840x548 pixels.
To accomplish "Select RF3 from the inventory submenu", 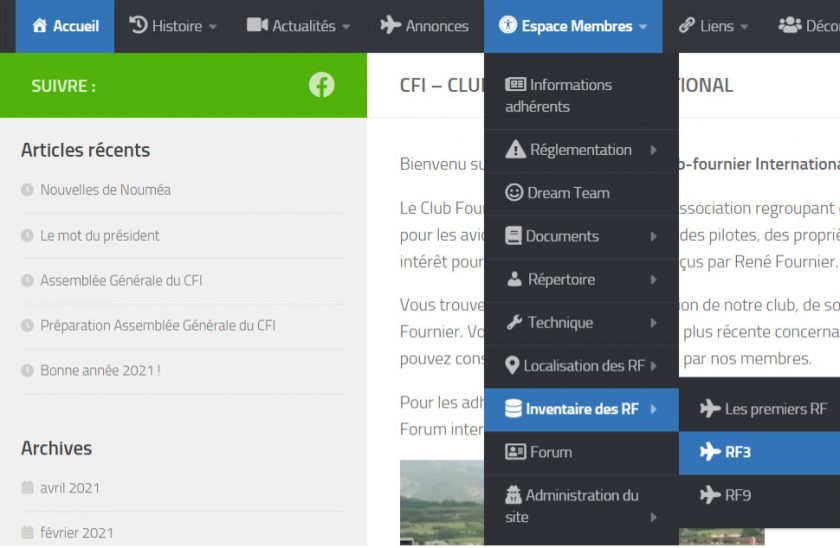I will point(738,452).
